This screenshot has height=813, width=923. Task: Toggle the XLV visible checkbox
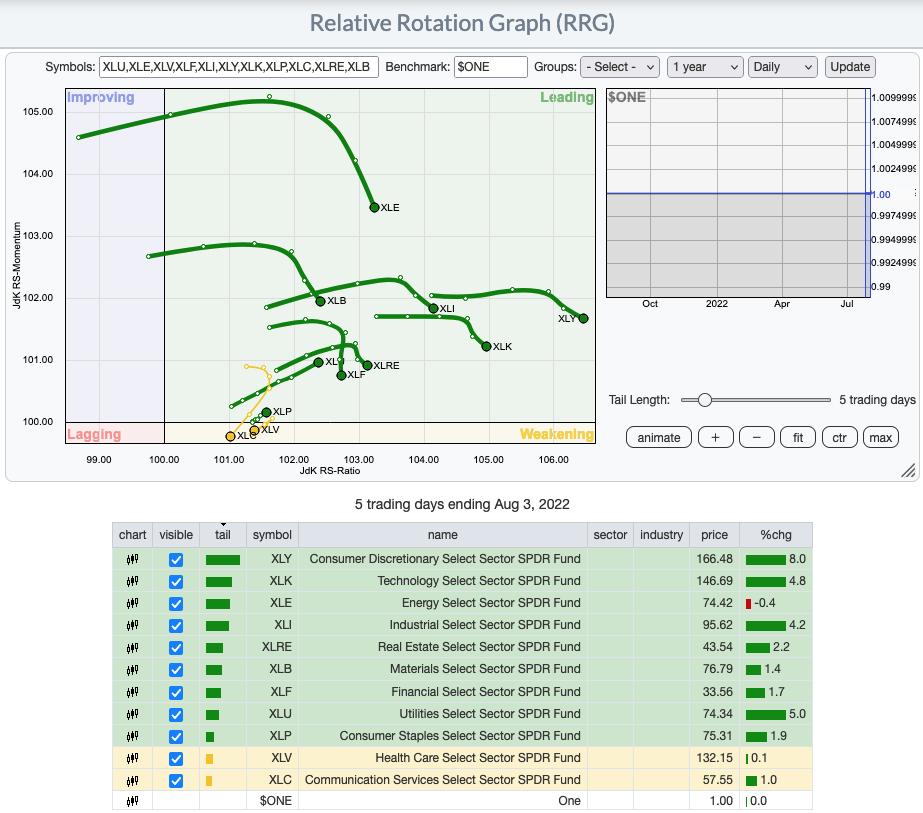click(176, 759)
